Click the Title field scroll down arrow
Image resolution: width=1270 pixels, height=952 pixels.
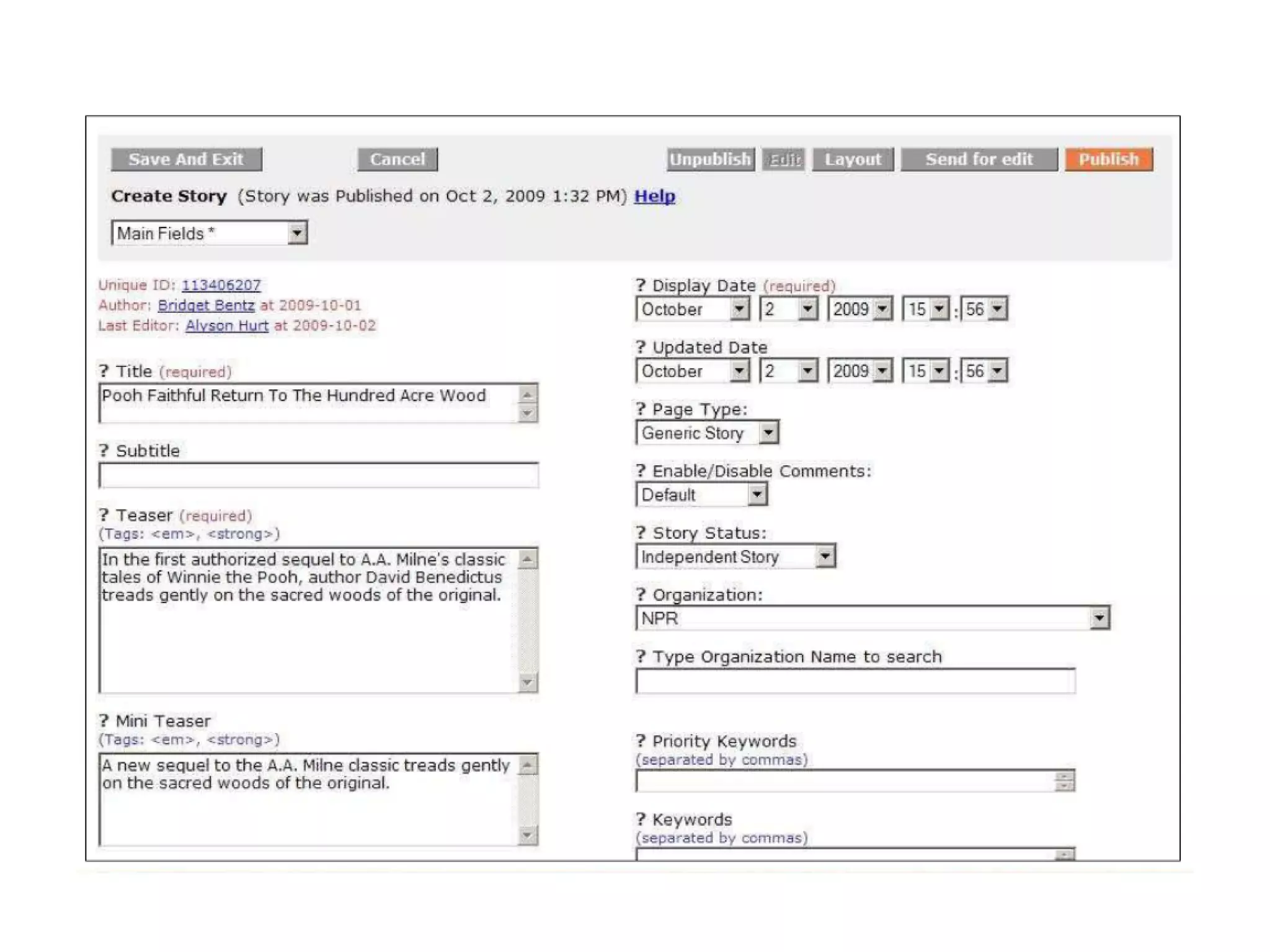click(527, 413)
